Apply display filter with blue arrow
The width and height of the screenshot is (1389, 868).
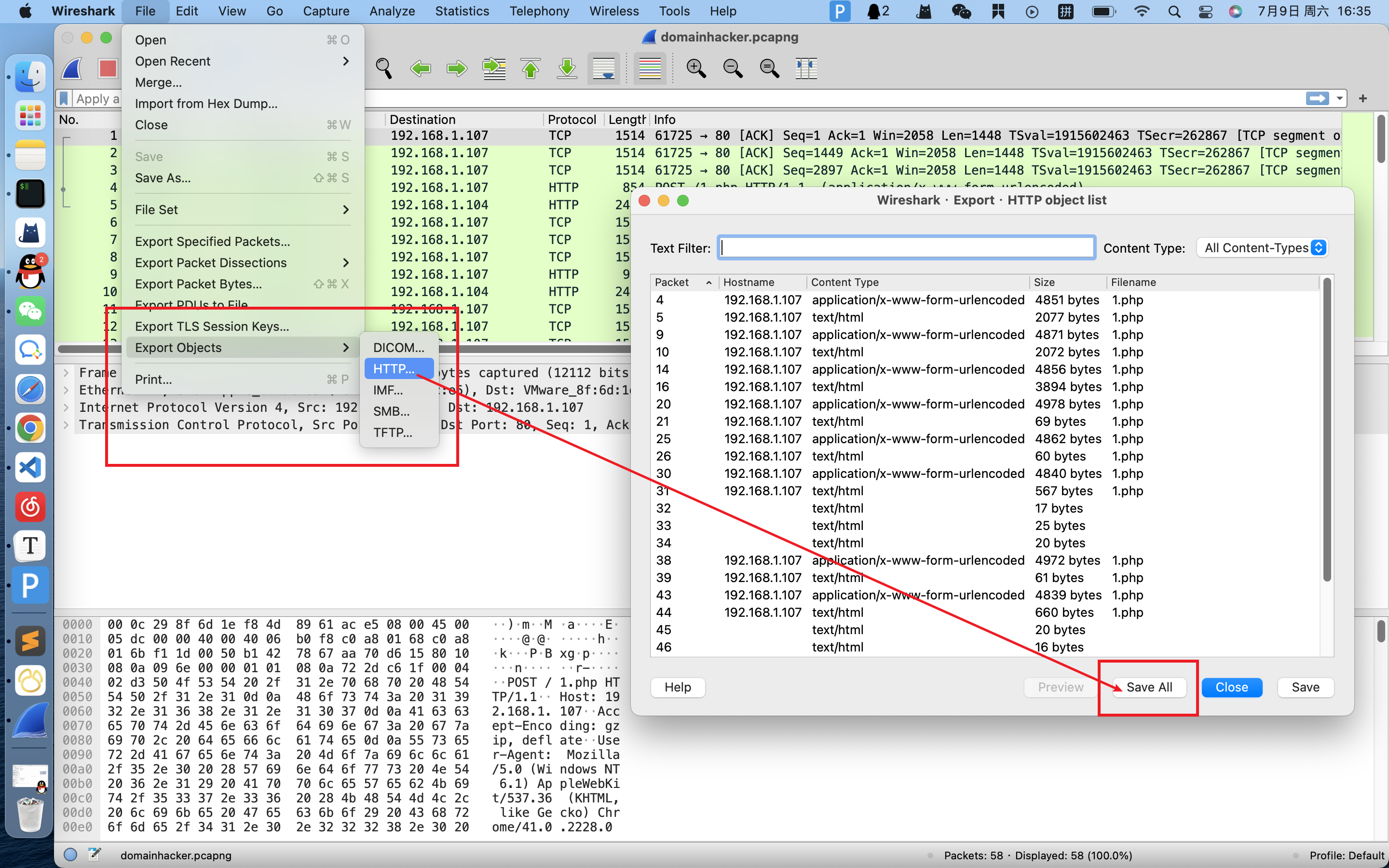pyautogui.click(x=1317, y=98)
